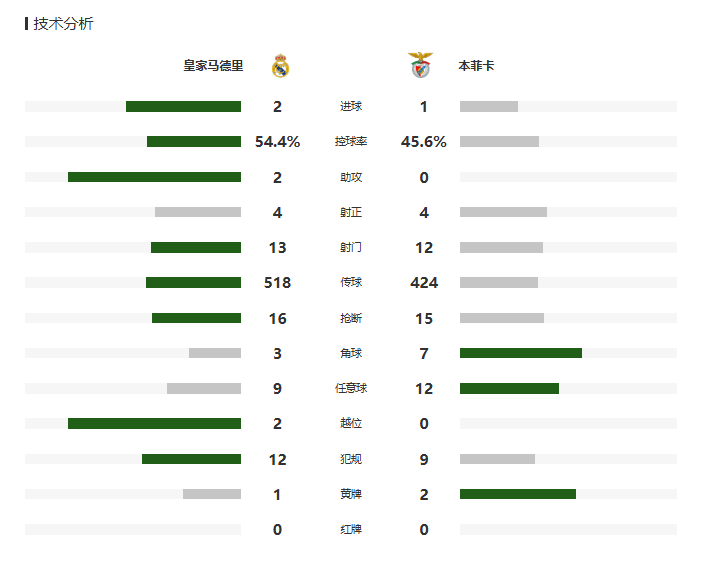Click Benfica's green 任意球 free kicks bar
The height and width of the screenshot is (577, 706).
point(509,388)
